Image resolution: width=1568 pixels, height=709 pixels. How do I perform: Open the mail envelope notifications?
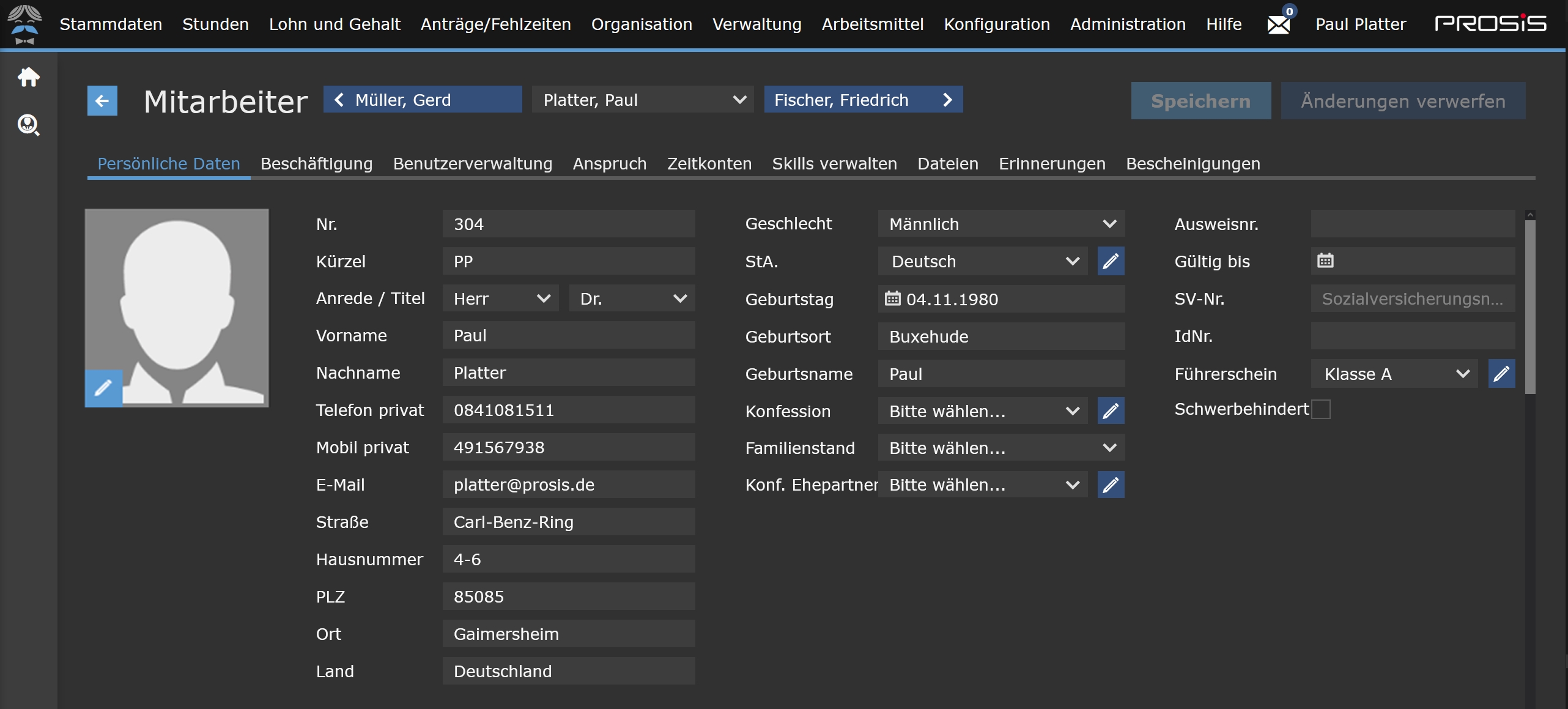click(1278, 24)
